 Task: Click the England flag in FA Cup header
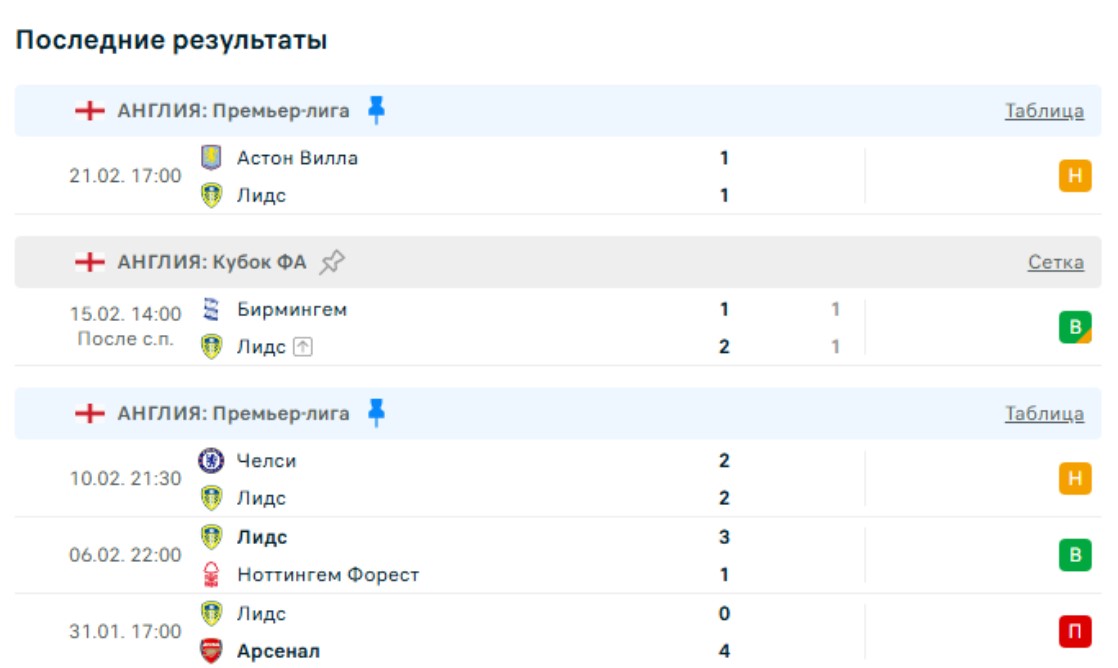pos(90,262)
